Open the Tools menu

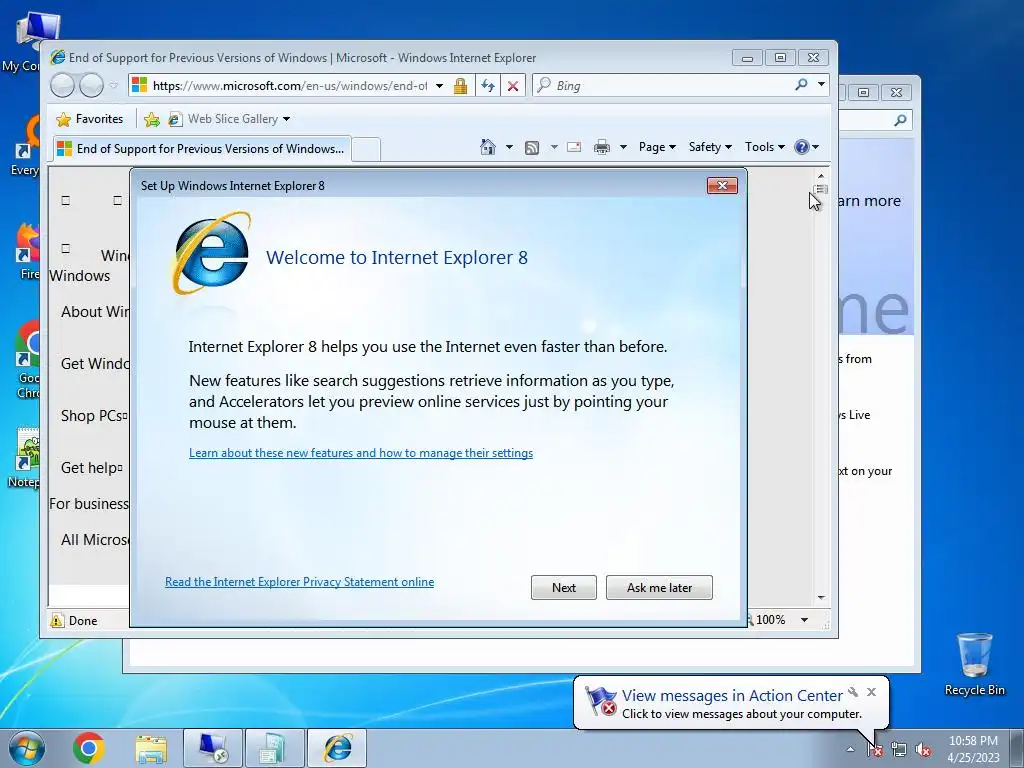point(765,147)
